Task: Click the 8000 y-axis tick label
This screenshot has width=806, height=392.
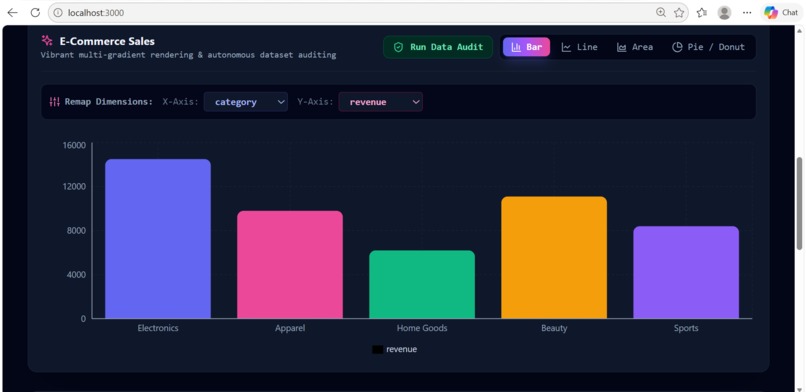Action: tap(76, 231)
